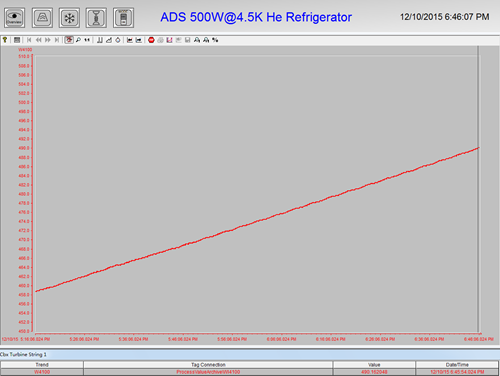Click the Tag Connection column header

click(208, 365)
